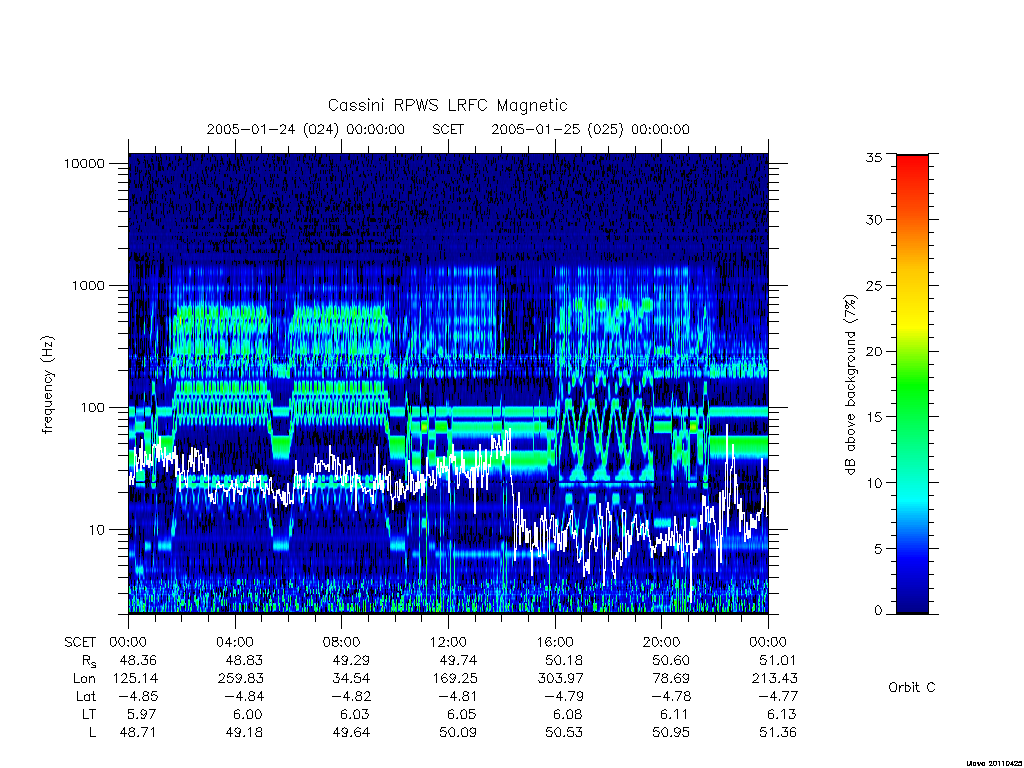This screenshot has width=1024, height=768.
Task: Click the 5 color scale value
Action: [x=878, y=549]
